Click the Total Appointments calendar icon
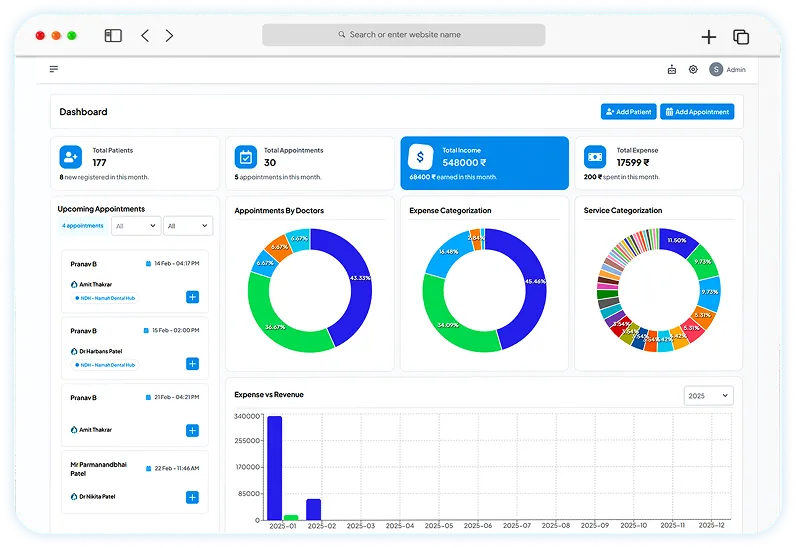The image size is (796, 548). [246, 157]
